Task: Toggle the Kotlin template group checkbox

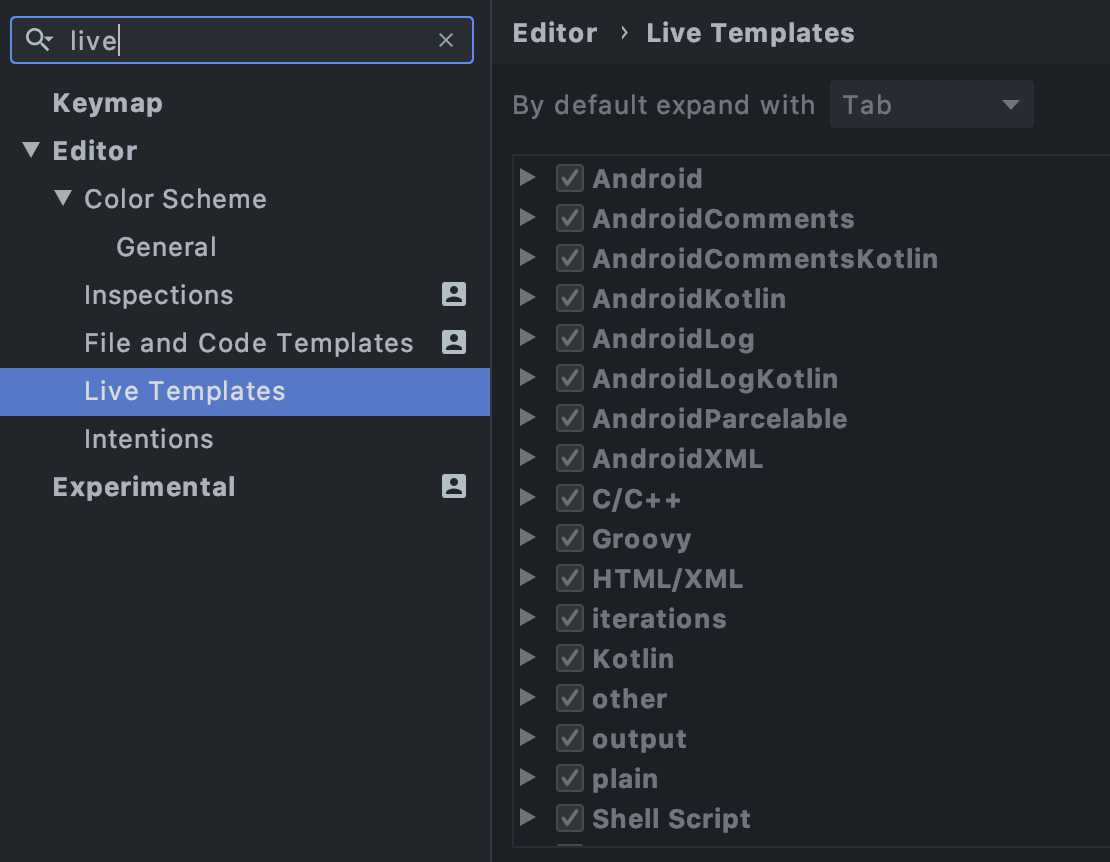Action: (x=570, y=658)
